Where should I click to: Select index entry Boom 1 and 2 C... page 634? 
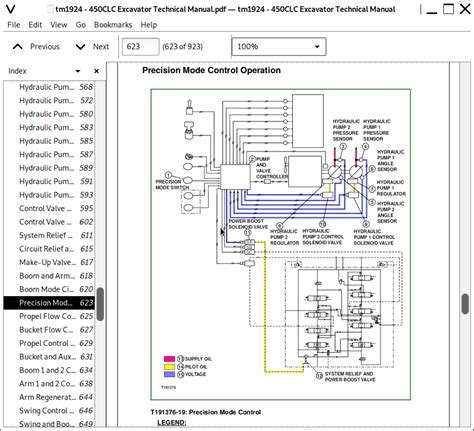coord(49,370)
